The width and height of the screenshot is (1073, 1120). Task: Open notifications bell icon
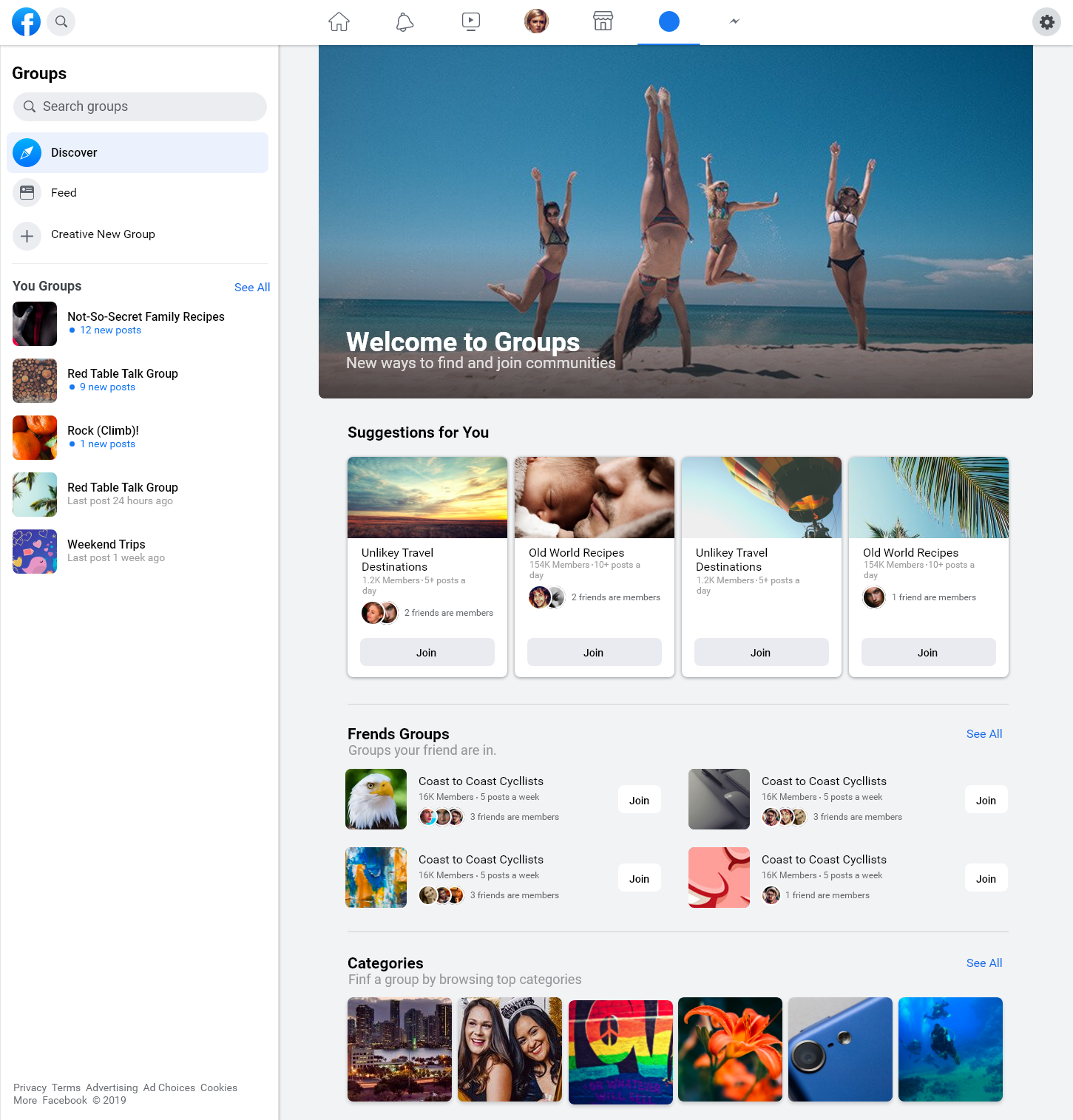tap(405, 22)
